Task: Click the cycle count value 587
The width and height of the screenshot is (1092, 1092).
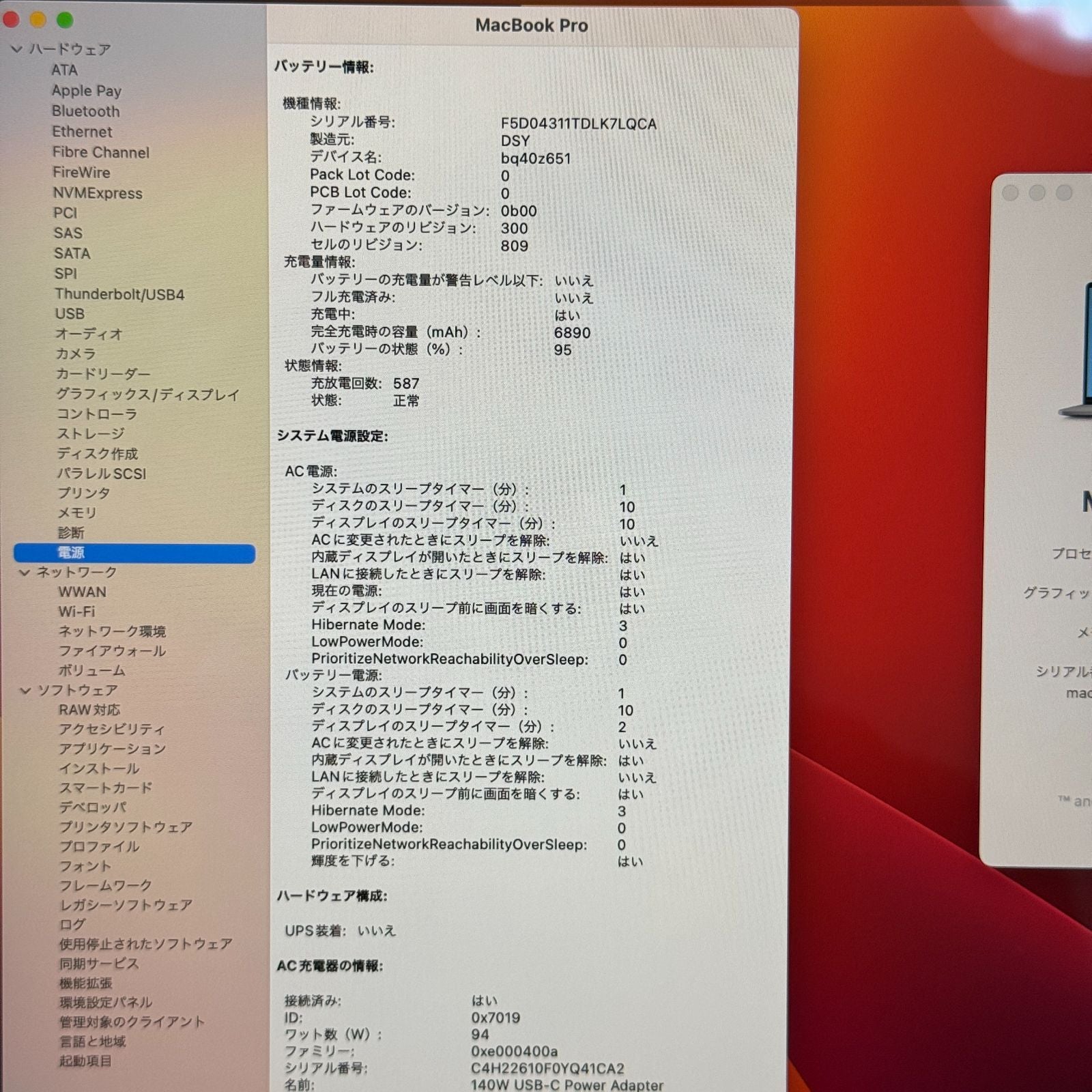Action: tap(406, 384)
